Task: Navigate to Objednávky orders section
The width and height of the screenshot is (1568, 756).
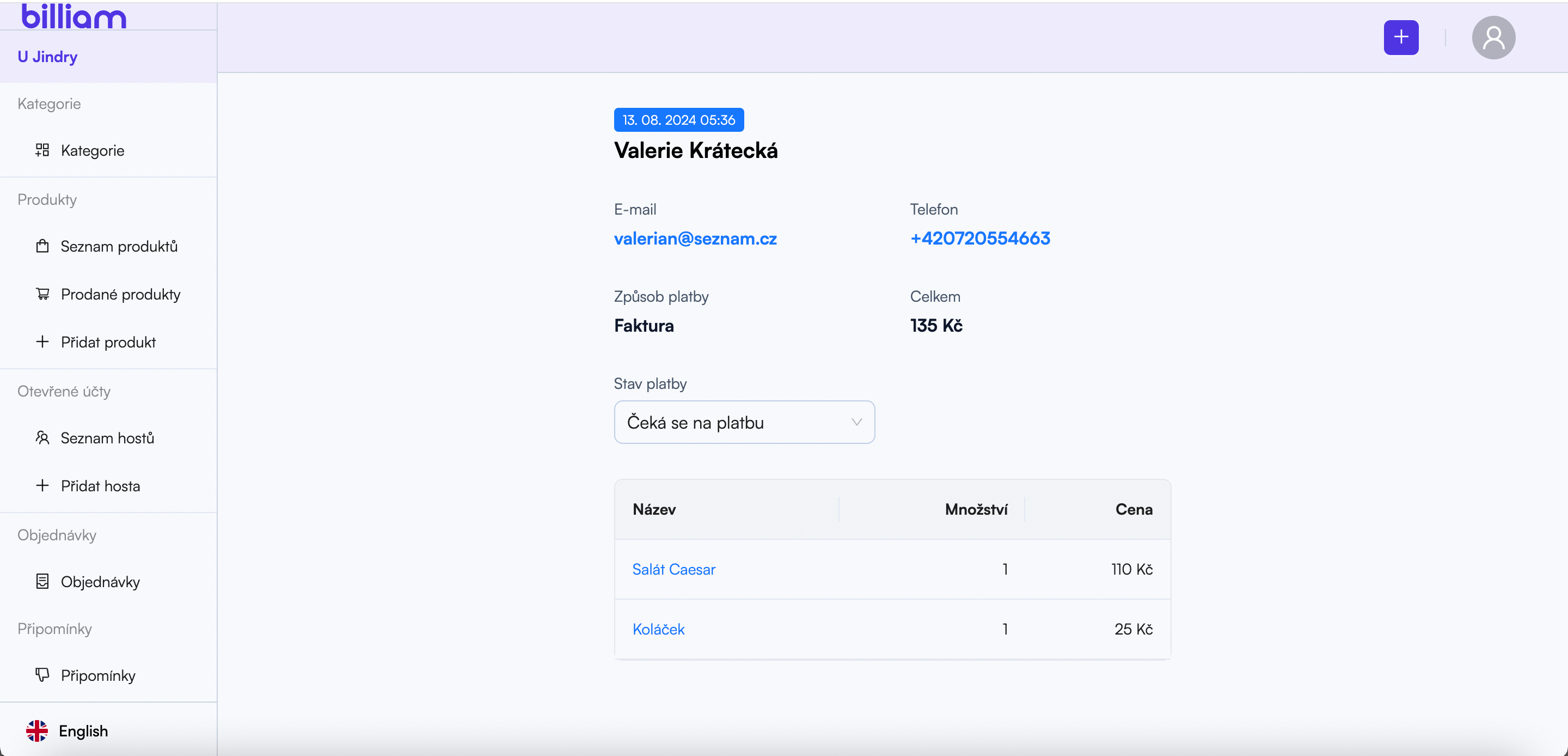Action: tap(100, 580)
